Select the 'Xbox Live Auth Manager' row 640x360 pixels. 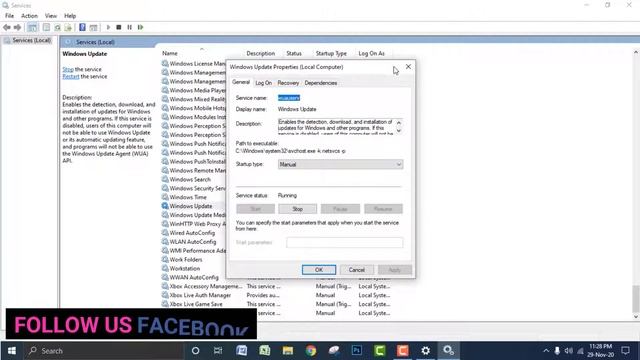200,295
